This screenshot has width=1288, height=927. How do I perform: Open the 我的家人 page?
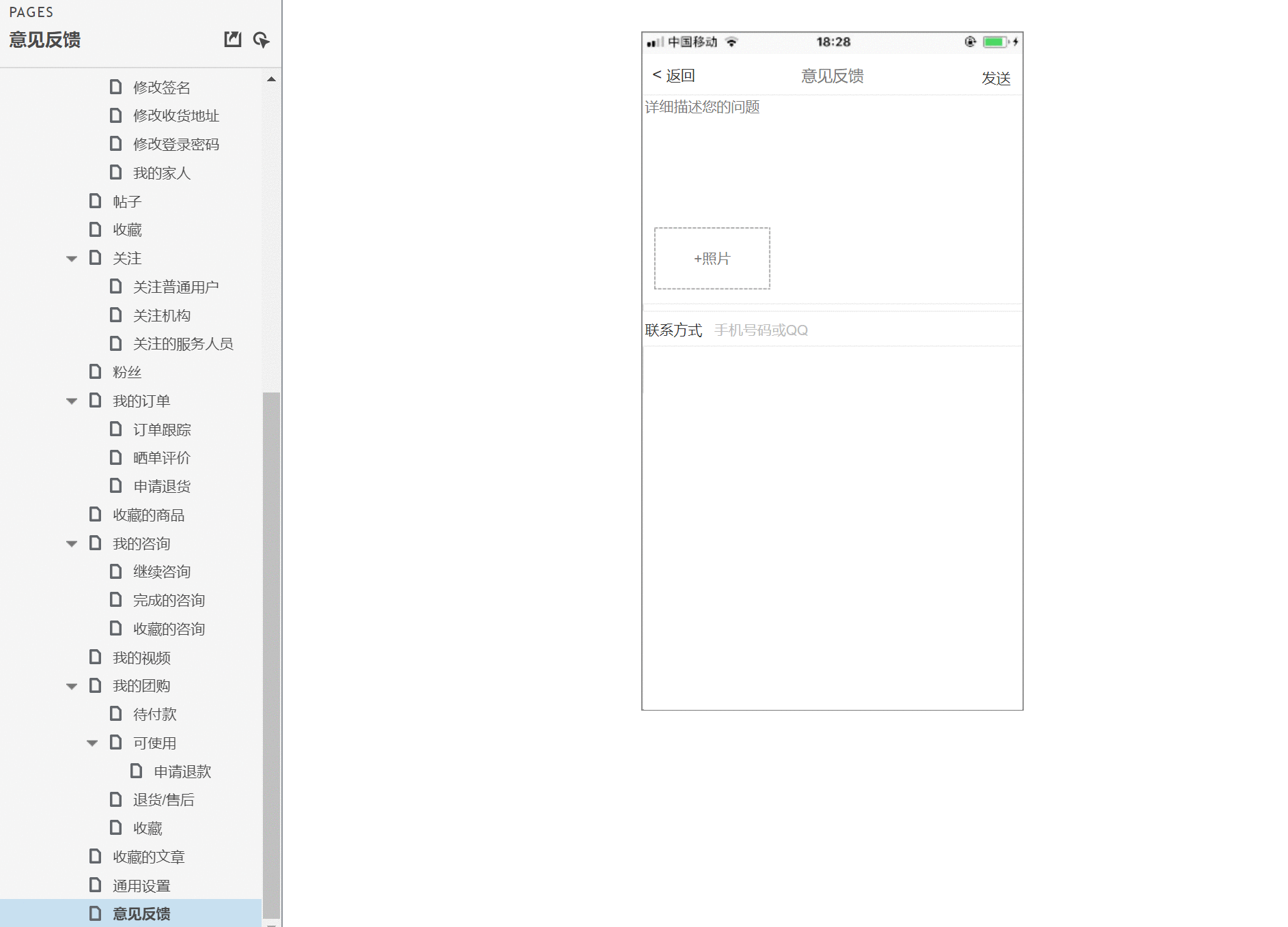(162, 173)
